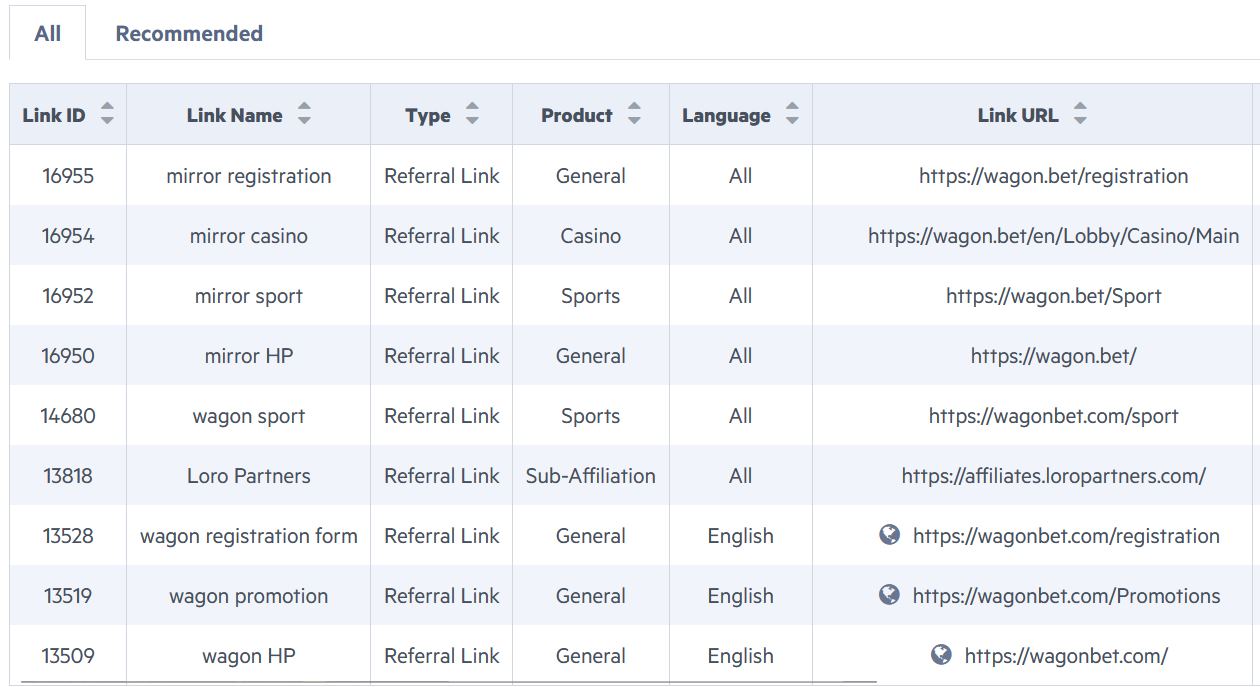Click the 'Casino' product cell
Screen dimensions: 1260x687
pos(591,236)
